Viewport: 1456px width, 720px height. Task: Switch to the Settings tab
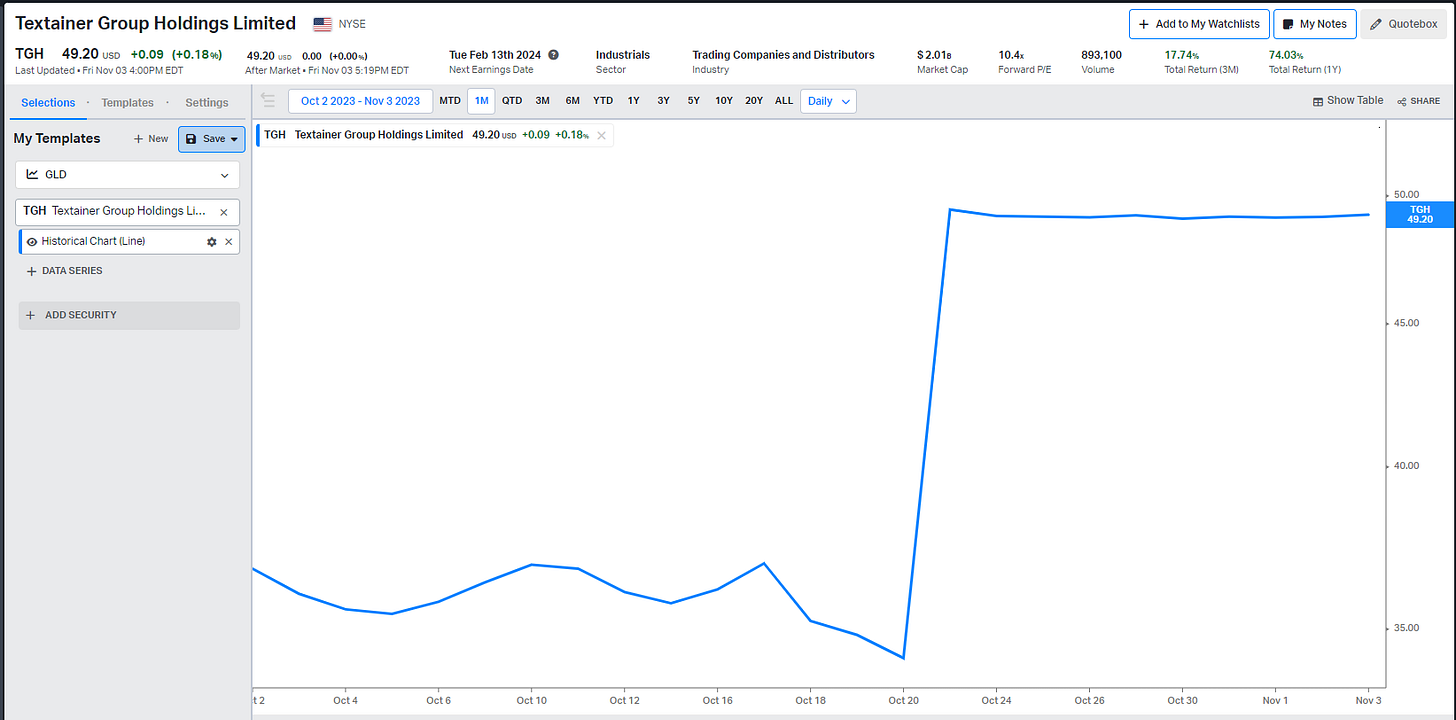[x=207, y=103]
